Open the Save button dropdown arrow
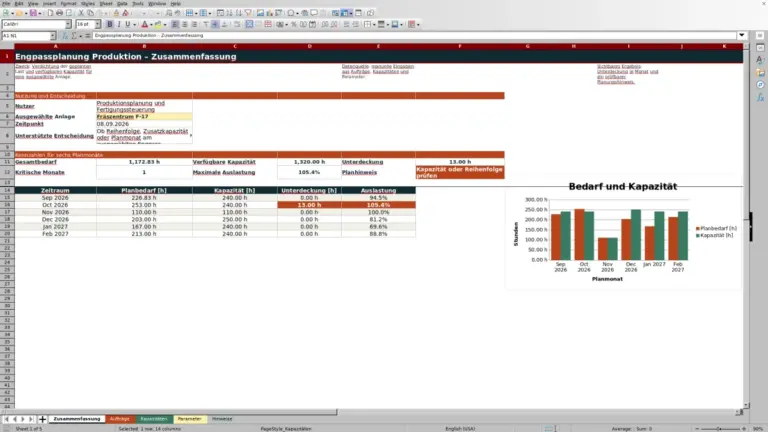 [x=40, y=13]
